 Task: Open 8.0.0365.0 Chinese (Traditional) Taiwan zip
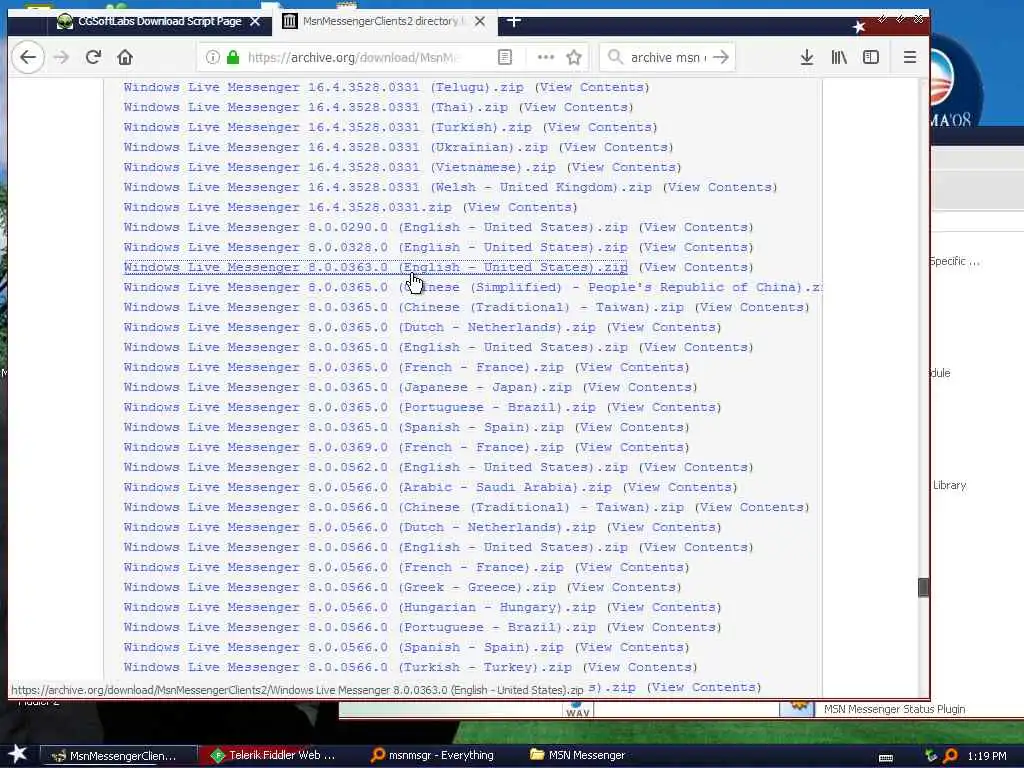pyautogui.click(x=404, y=307)
